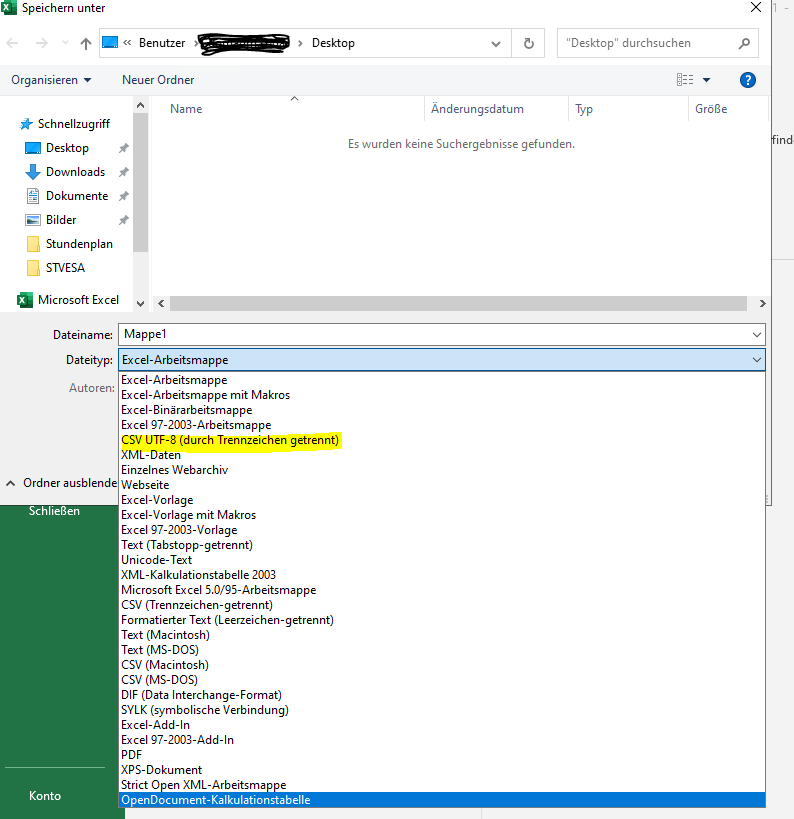Click the Benutzer breadcrumb segment
Image resolution: width=794 pixels, height=819 pixels.
point(162,43)
